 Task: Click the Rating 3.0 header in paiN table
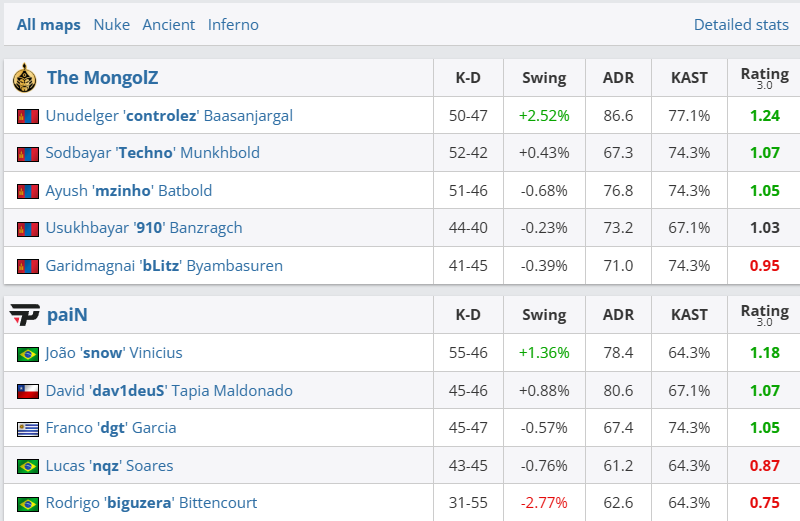coord(764,315)
